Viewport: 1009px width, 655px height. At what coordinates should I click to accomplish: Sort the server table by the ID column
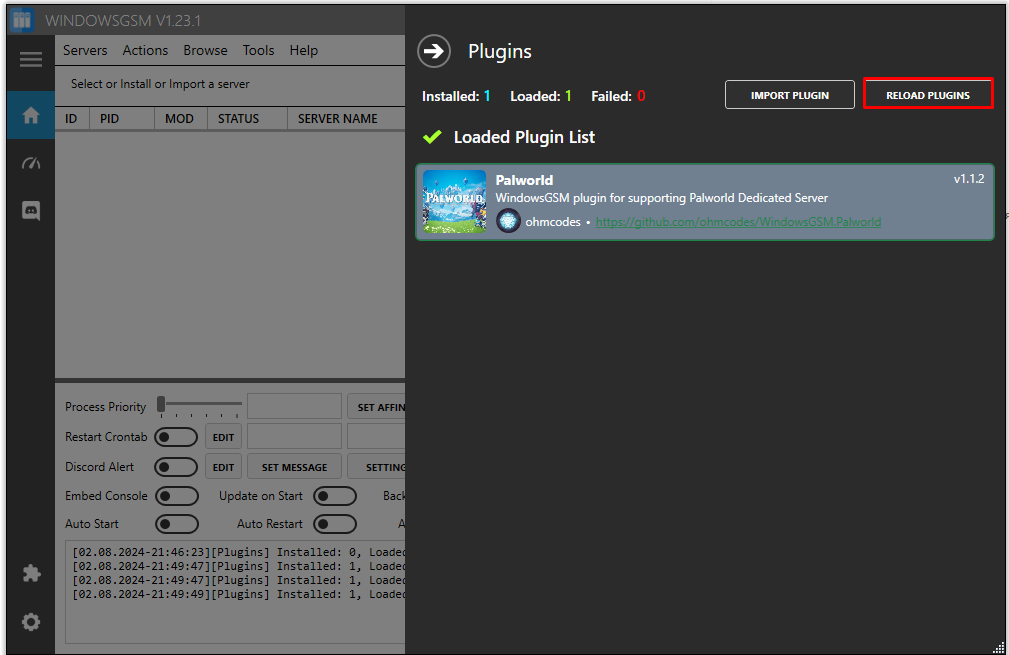[71, 119]
